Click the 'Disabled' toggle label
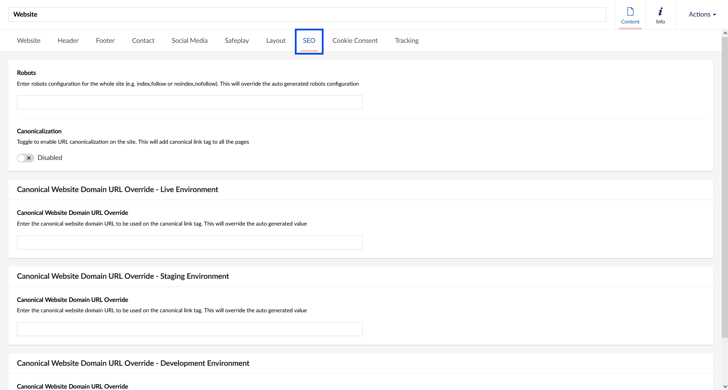 point(50,158)
